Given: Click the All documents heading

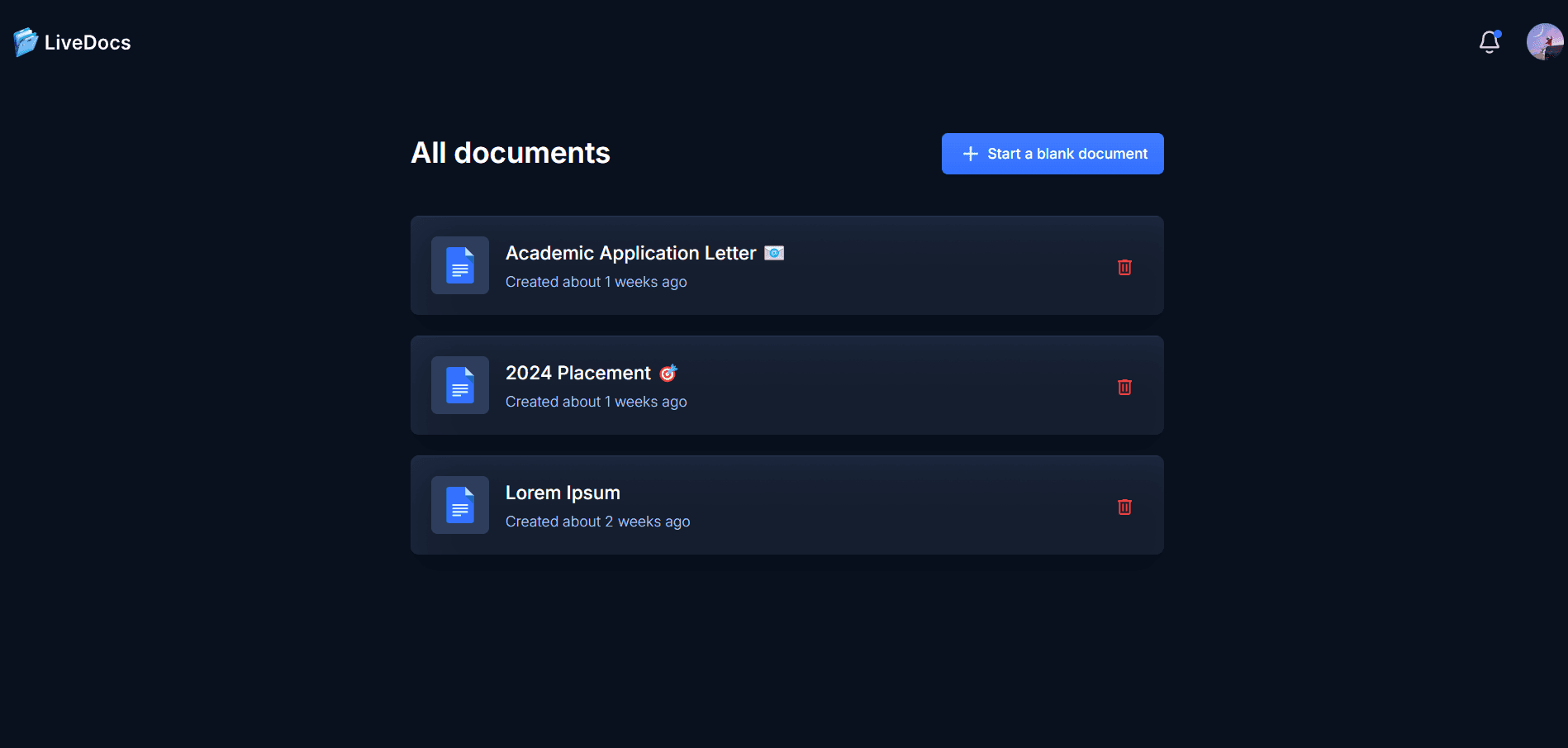Looking at the screenshot, I should (x=511, y=153).
